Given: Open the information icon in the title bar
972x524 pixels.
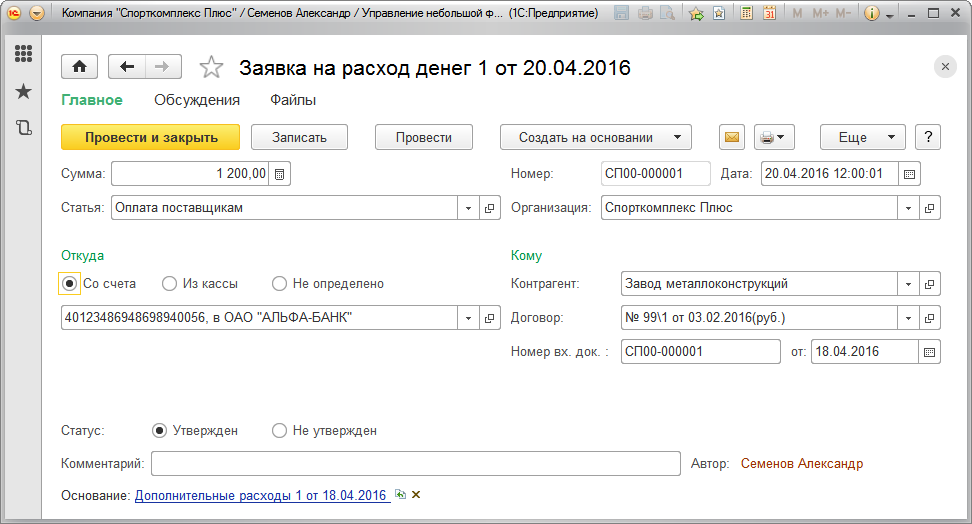Looking at the screenshot, I should tap(872, 13).
